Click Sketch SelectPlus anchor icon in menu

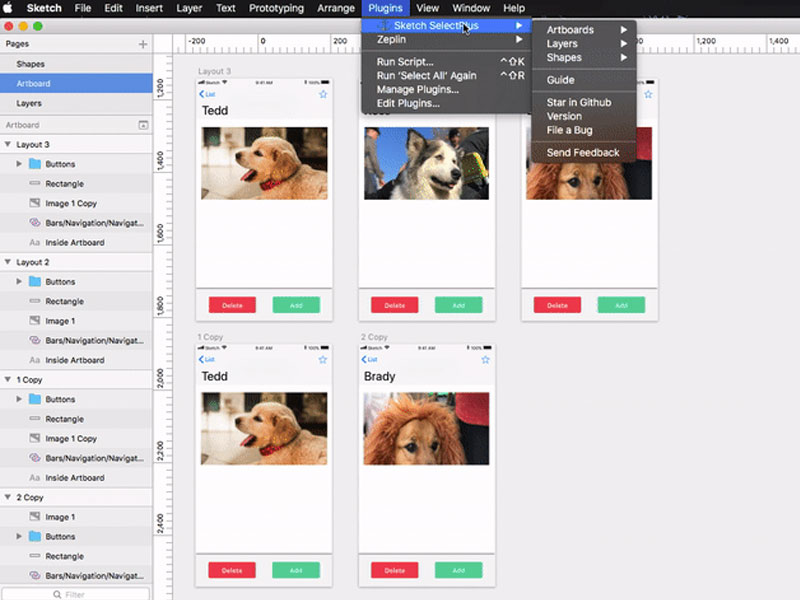[x=384, y=26]
